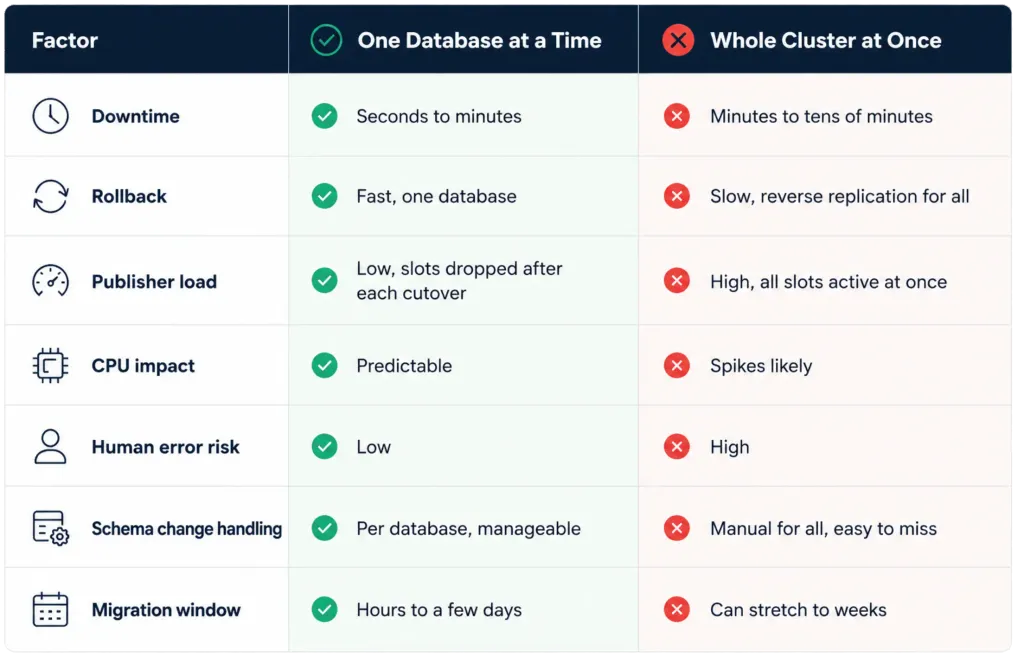Click the calendar icon for Migration window
This screenshot has height=663, width=1024.
(50, 609)
